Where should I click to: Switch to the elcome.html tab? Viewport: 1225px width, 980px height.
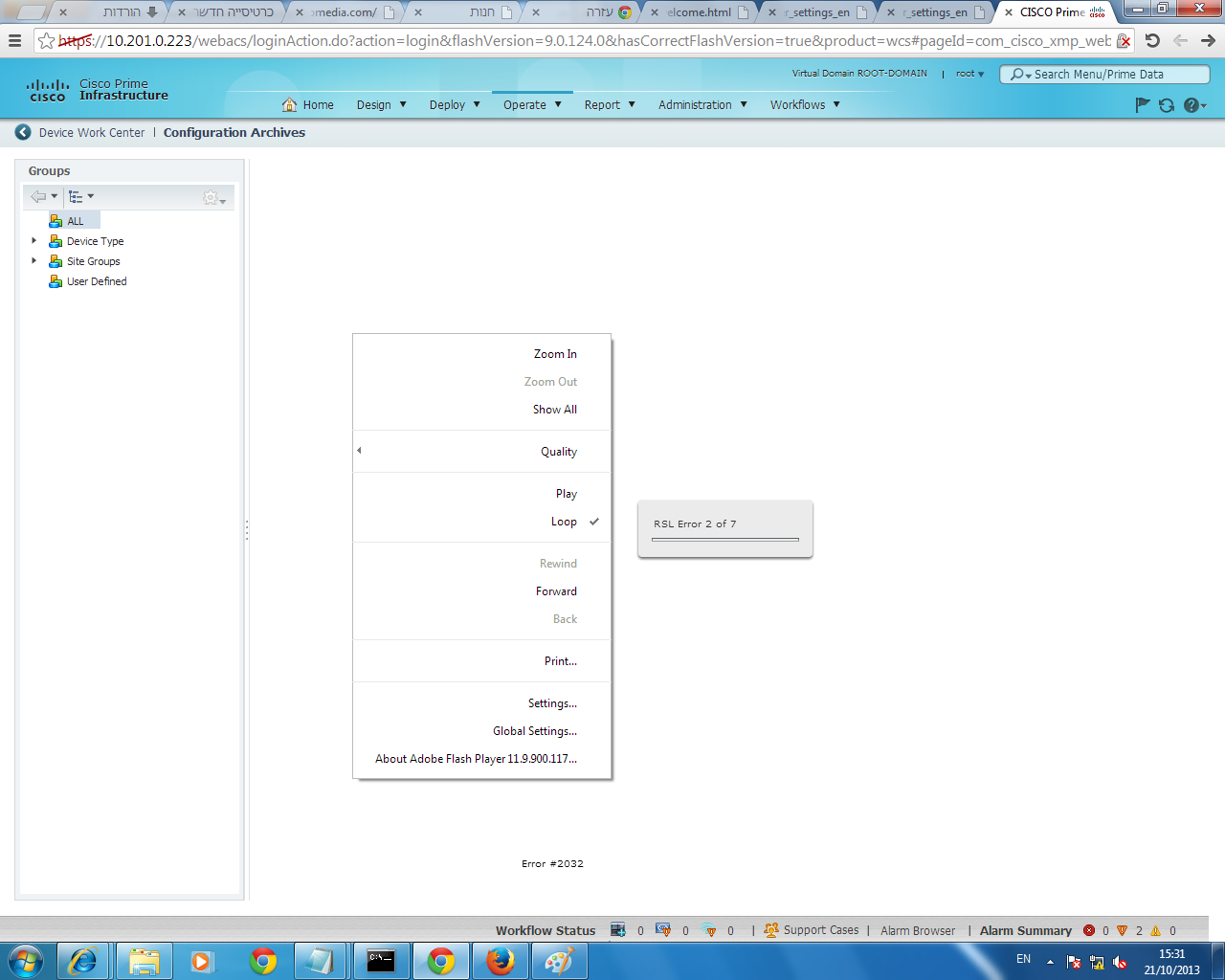pyautogui.click(x=699, y=12)
